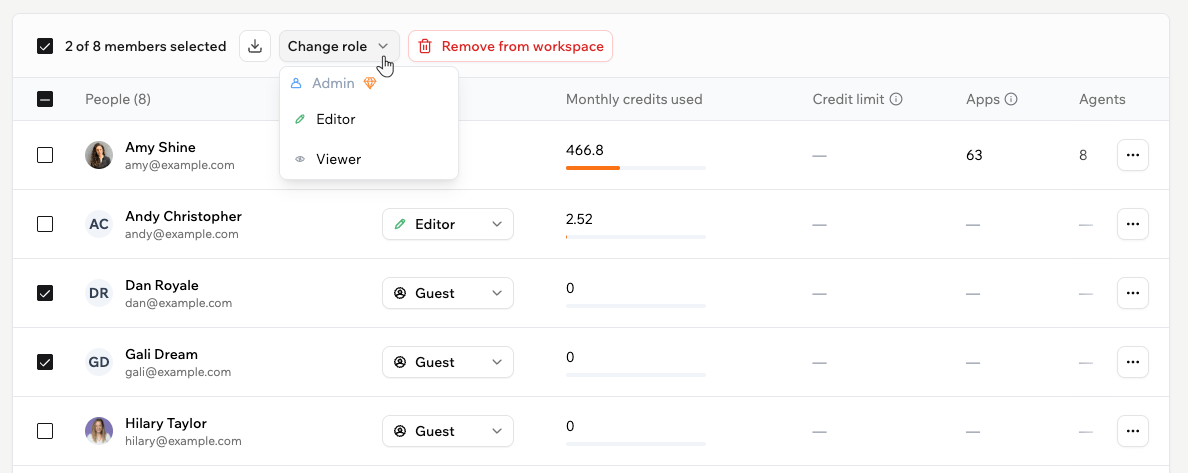Choose Viewer in the Change role menu
The height and width of the screenshot is (473, 1188).
tap(369, 159)
